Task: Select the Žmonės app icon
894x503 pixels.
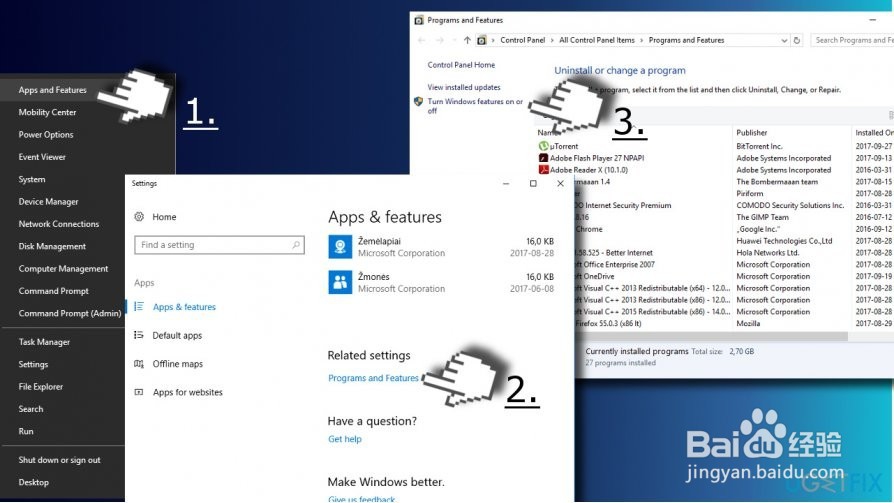Action: click(340, 282)
